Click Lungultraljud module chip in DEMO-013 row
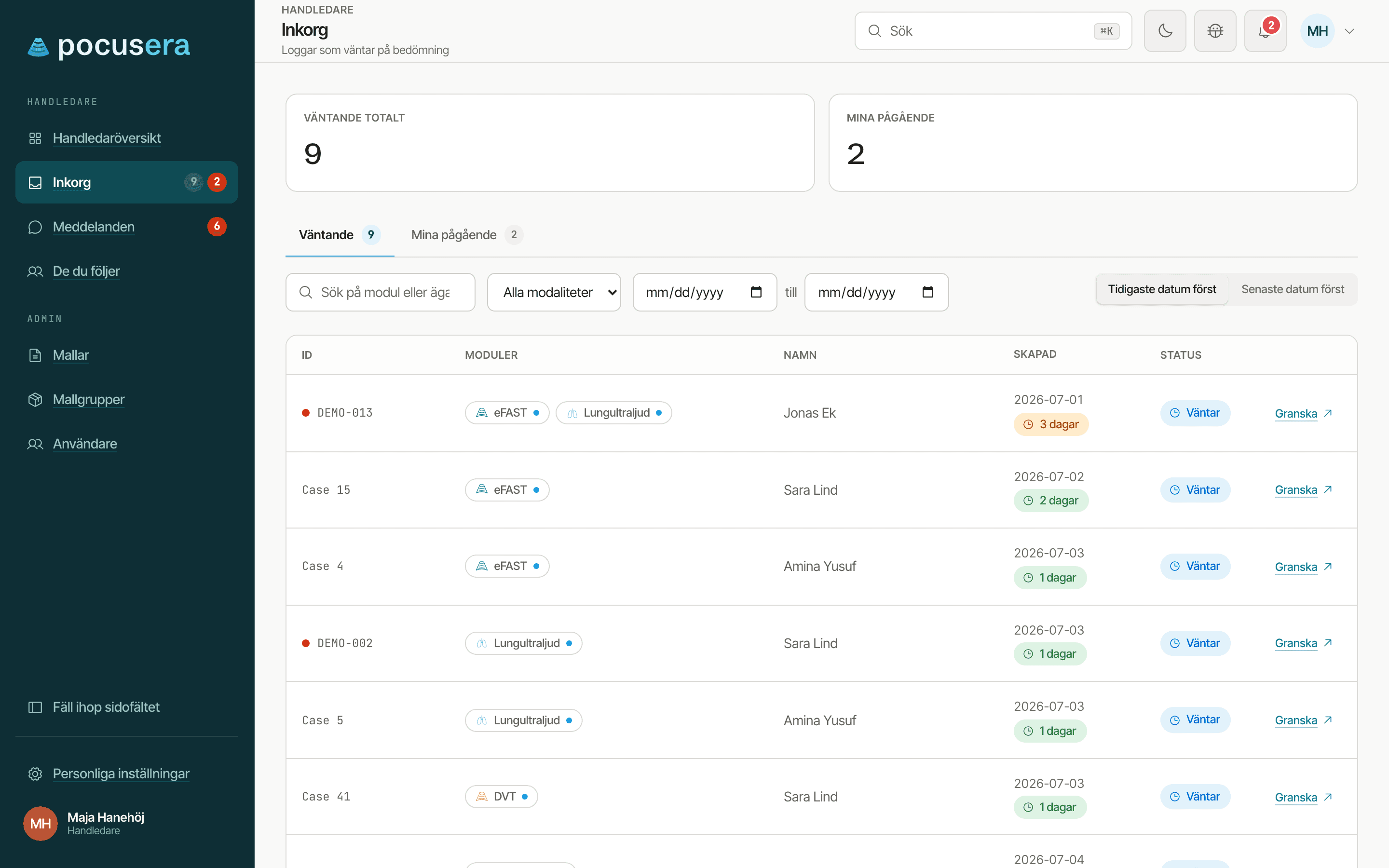1389x868 pixels. click(613, 413)
